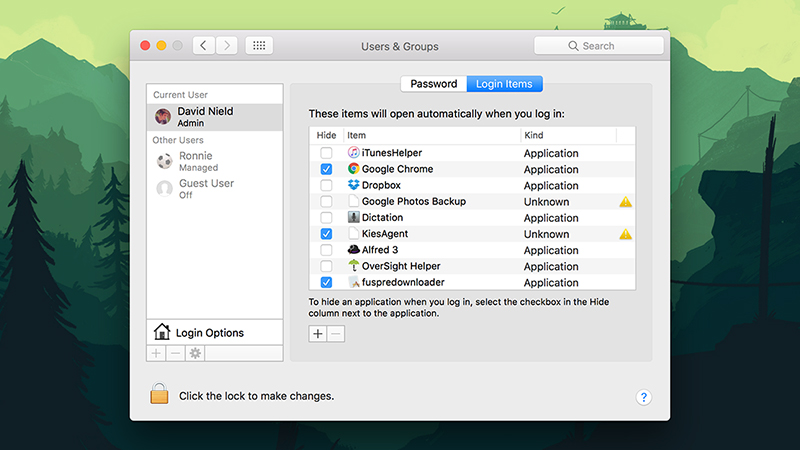
Task: Open Login Options
Action: (215, 333)
